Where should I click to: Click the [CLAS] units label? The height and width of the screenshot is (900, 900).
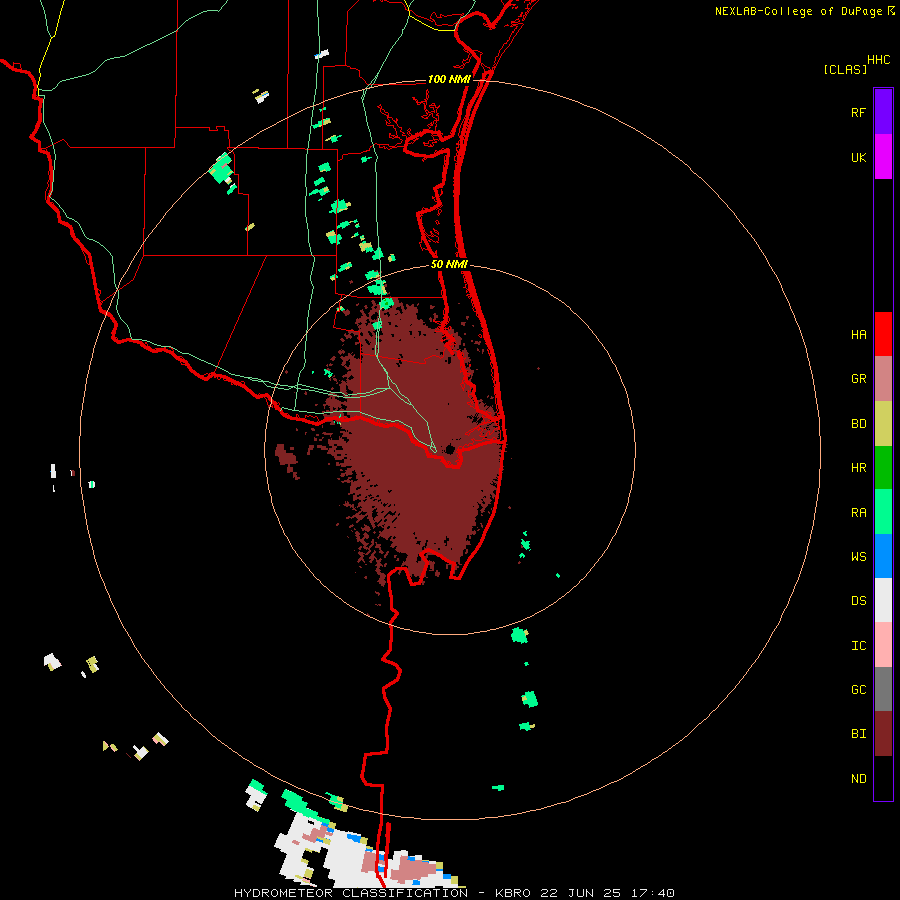(845, 69)
